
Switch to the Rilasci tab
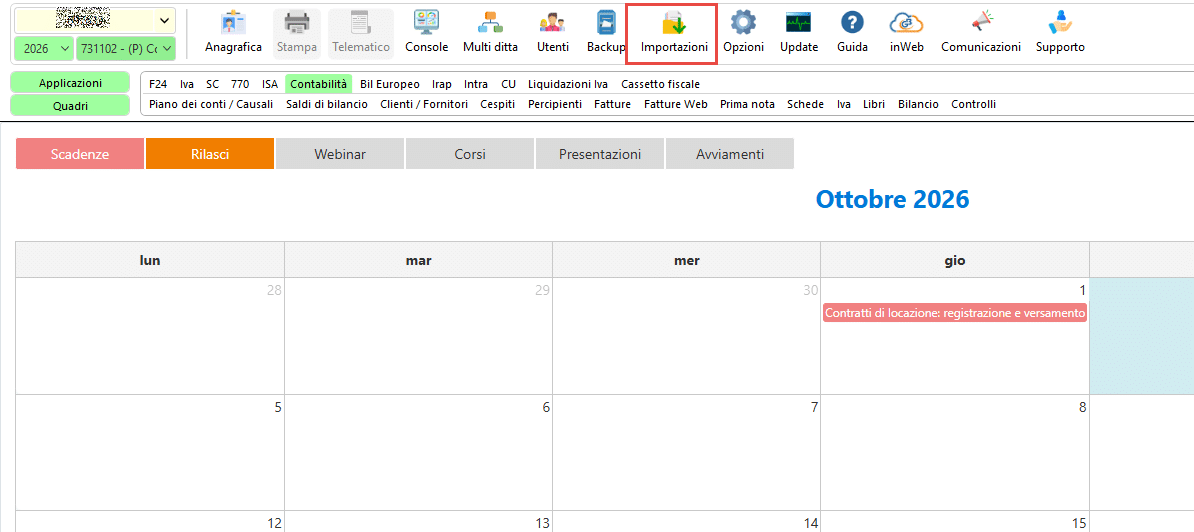pos(210,154)
